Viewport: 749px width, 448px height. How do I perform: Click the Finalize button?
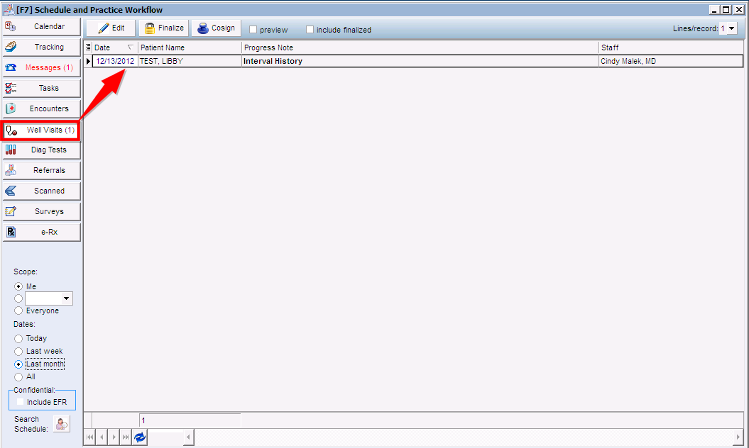tap(164, 28)
